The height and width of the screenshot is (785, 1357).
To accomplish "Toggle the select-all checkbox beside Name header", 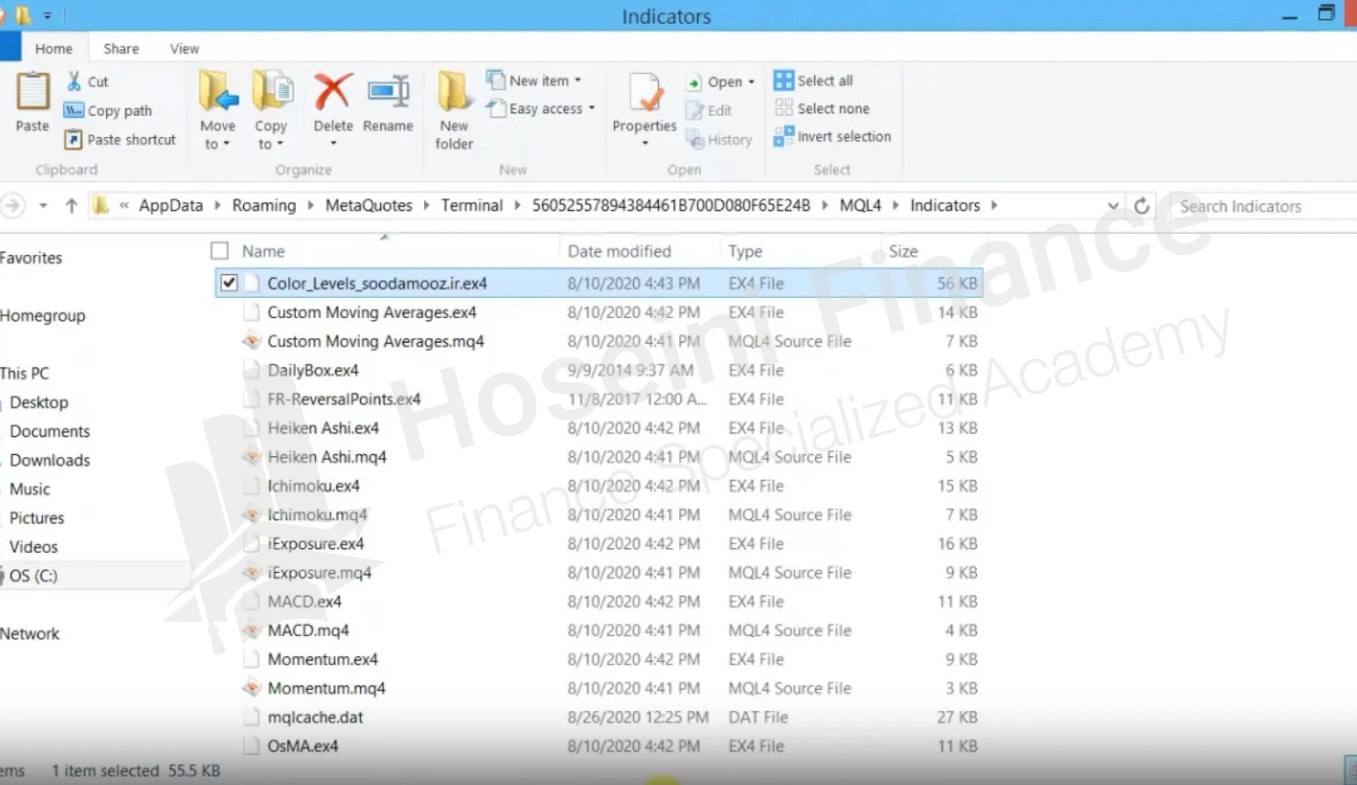I will (x=220, y=251).
